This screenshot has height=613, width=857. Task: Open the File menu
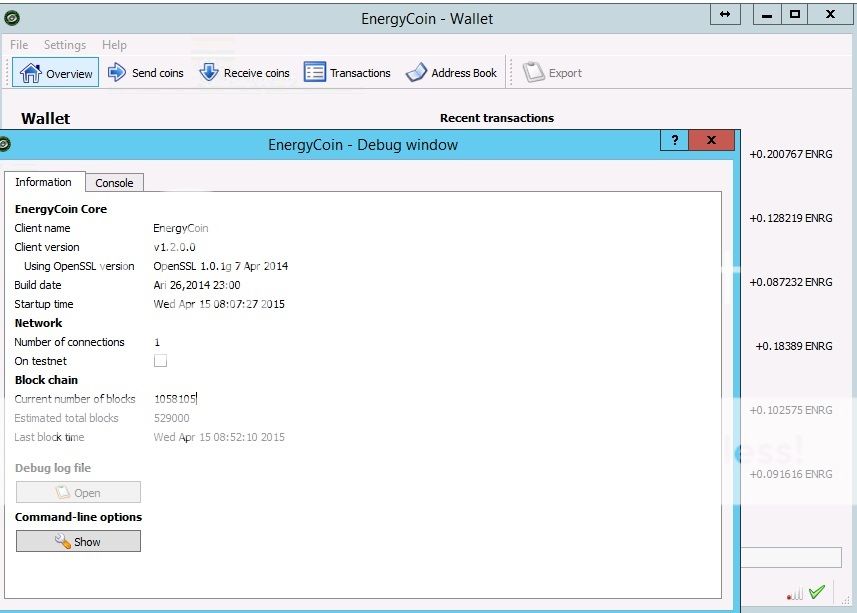[x=19, y=45]
